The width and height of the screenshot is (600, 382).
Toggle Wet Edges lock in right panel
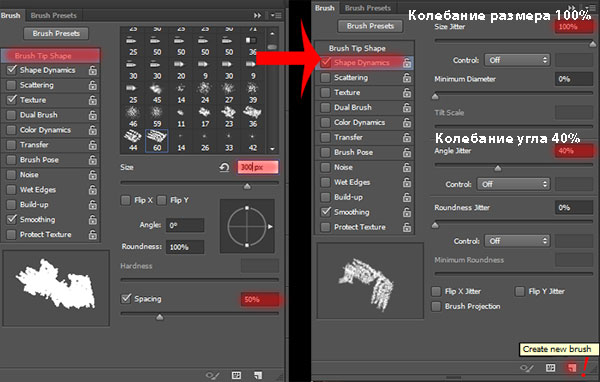[407, 182]
